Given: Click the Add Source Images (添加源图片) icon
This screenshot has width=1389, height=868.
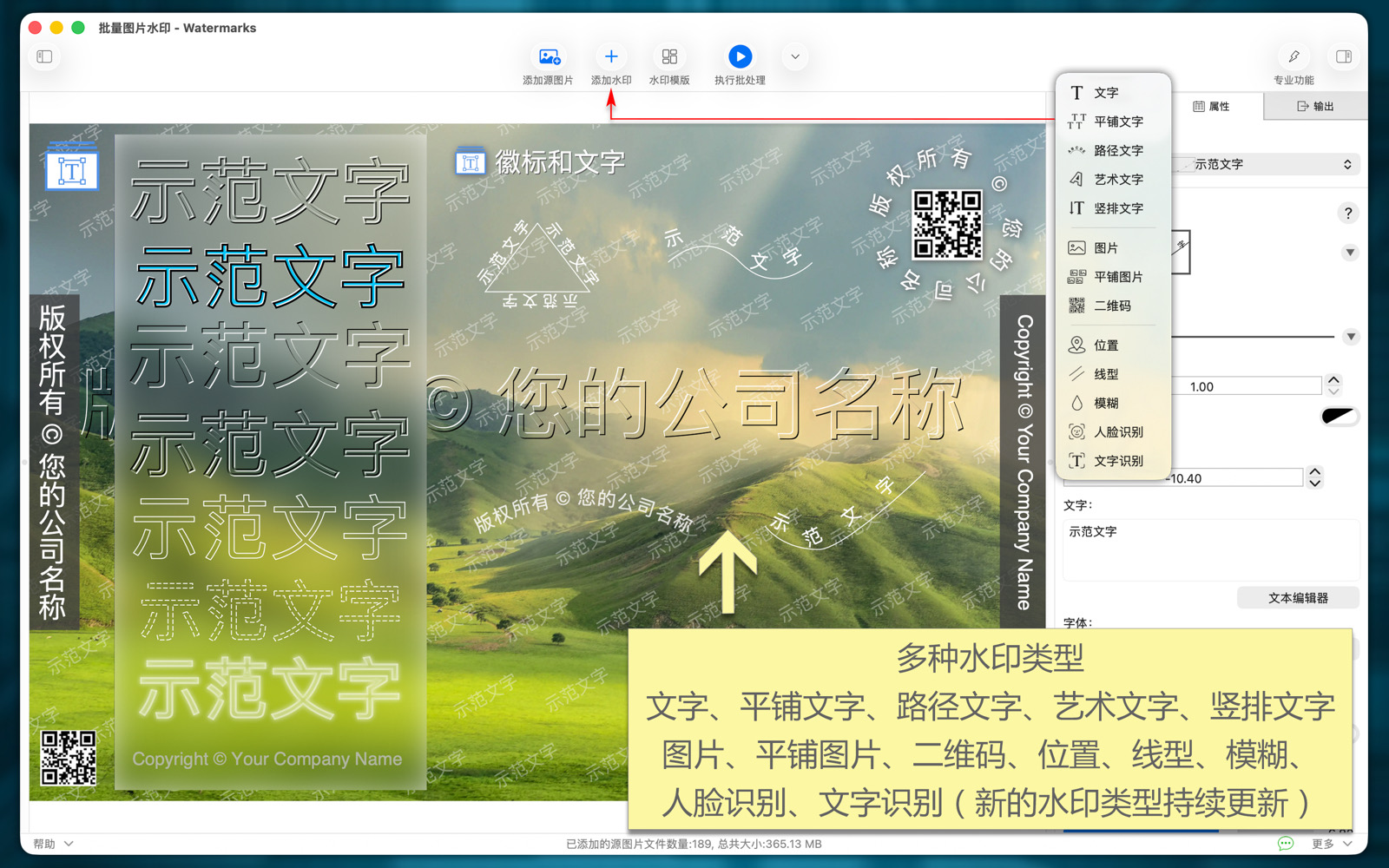Looking at the screenshot, I should [548, 57].
